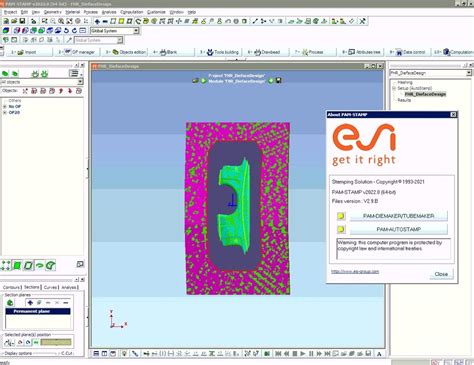Open the esi-group website link
This screenshot has width=474, height=365.
point(355,272)
